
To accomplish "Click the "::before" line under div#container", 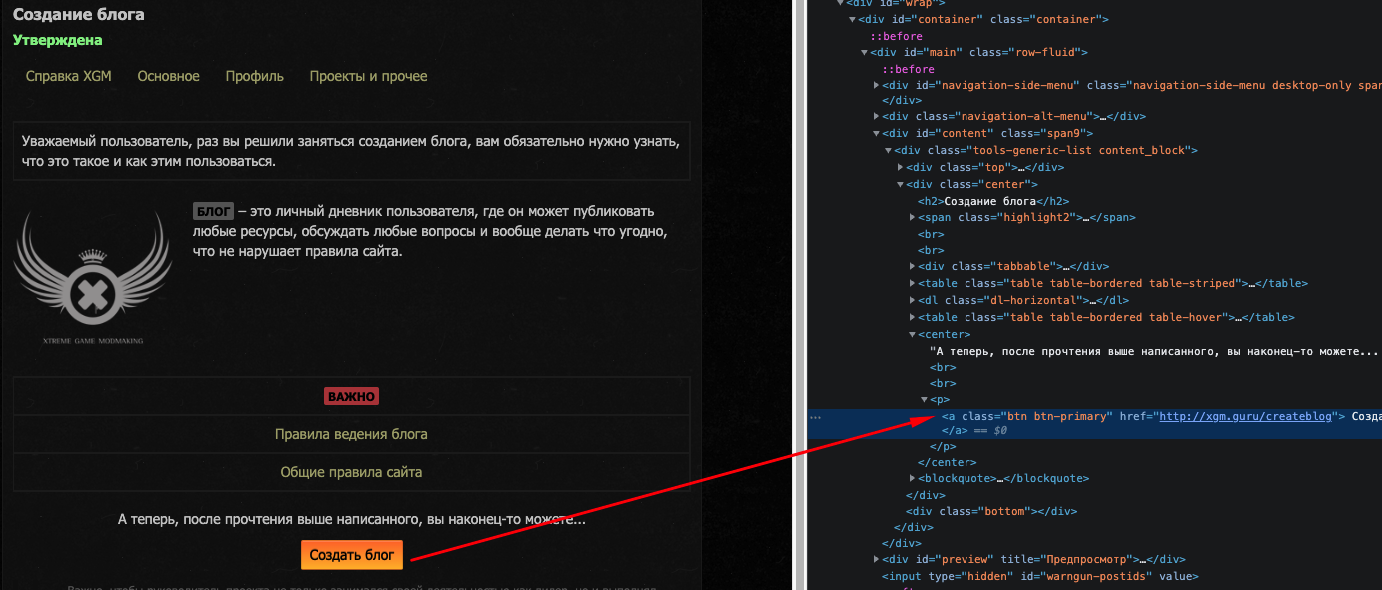I will [x=895, y=36].
